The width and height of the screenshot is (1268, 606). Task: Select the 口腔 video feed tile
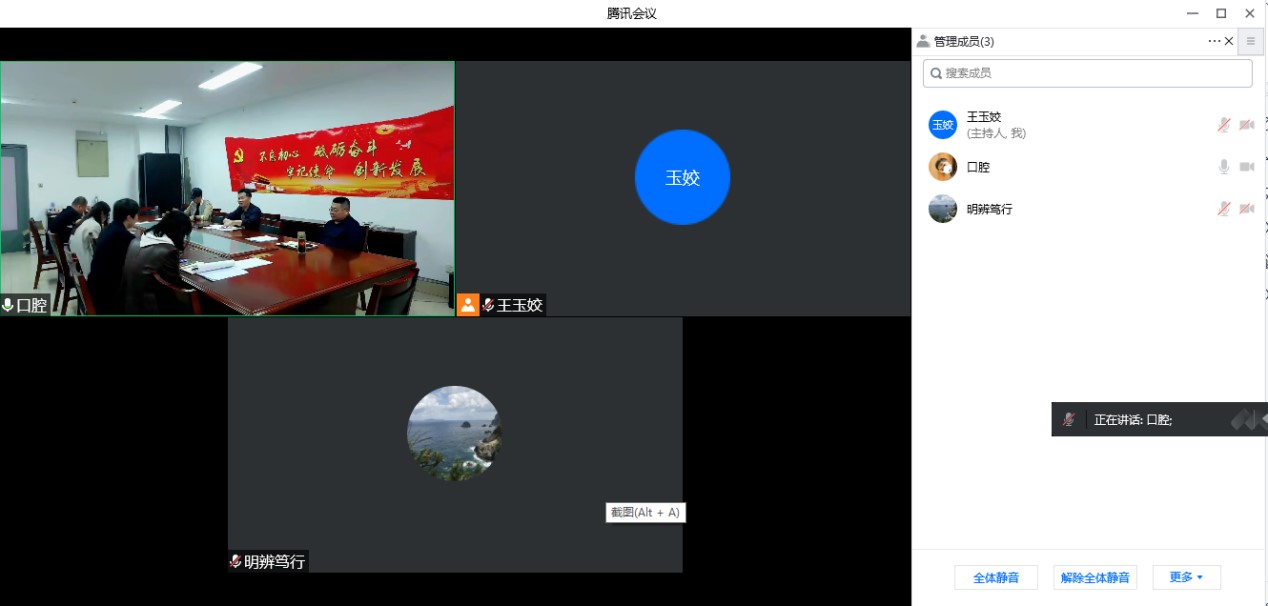click(227, 188)
